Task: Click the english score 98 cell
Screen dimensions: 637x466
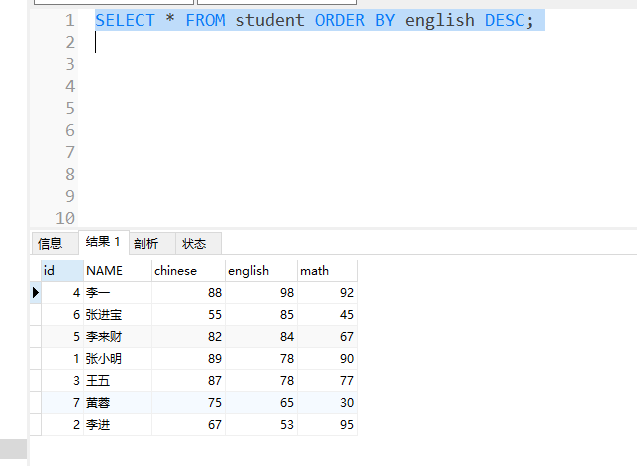Action: [x=261, y=293]
